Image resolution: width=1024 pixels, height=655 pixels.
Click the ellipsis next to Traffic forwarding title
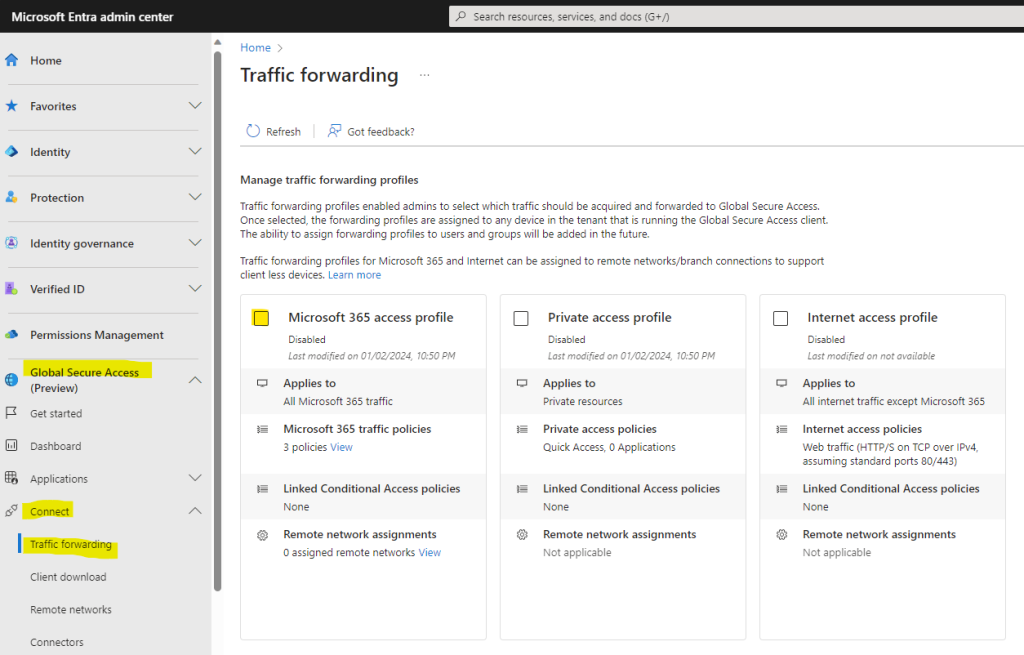[x=424, y=75]
